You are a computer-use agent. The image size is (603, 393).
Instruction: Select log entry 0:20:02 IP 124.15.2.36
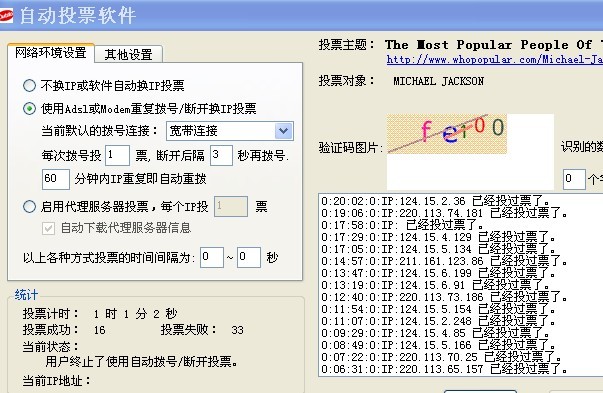[436, 201]
